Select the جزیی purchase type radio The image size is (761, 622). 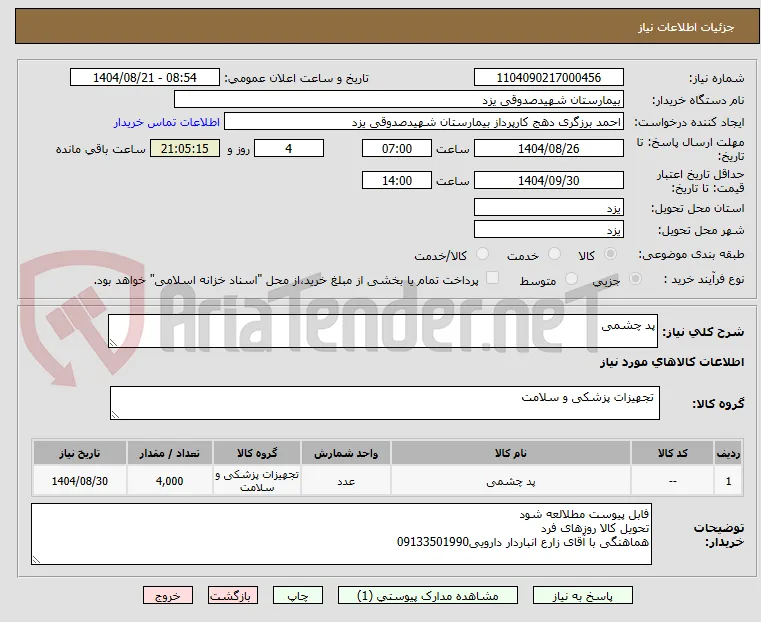point(635,279)
